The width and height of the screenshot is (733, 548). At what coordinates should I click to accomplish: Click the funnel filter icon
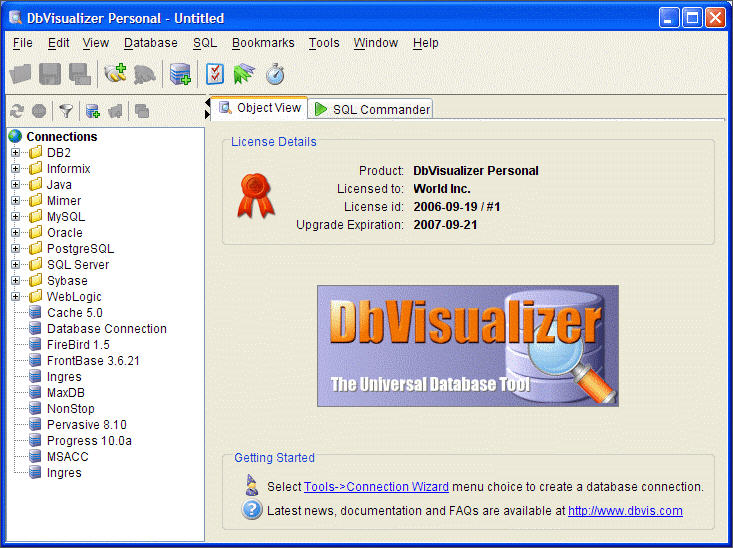66,111
